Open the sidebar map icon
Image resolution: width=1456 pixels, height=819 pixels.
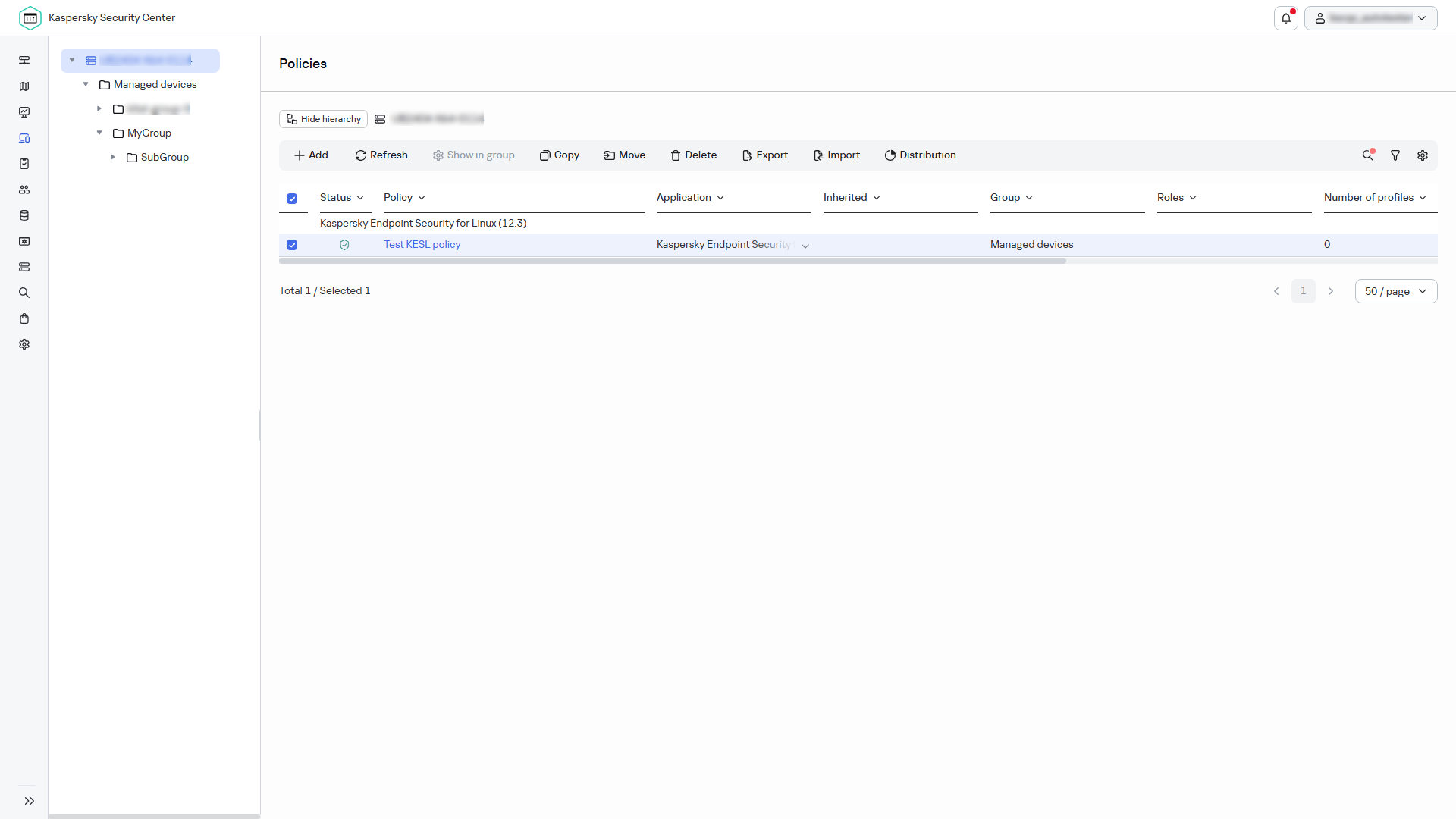24,86
